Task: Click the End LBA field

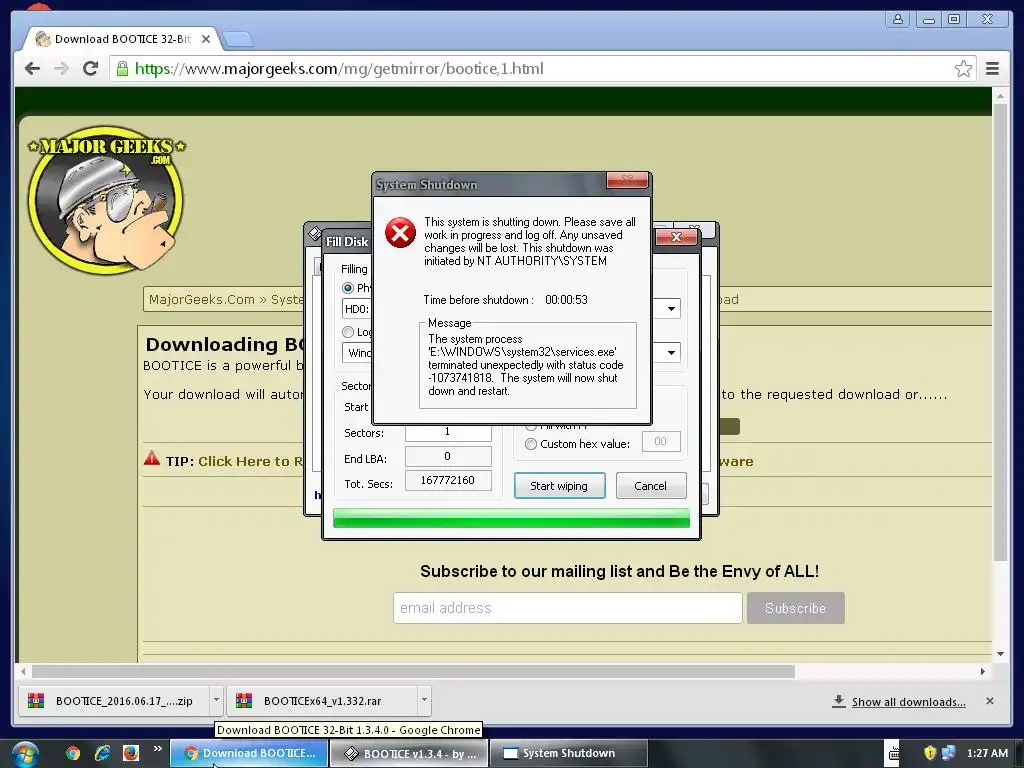Action: pyautogui.click(x=448, y=456)
